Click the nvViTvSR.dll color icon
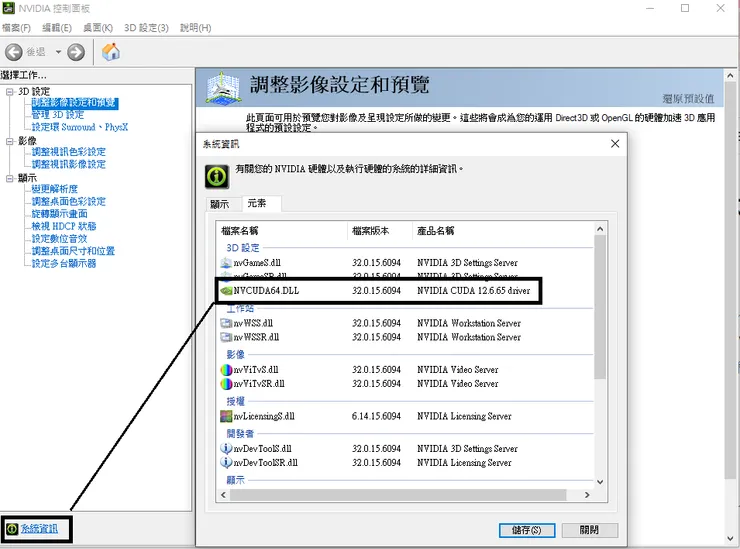740x549 pixels. pyautogui.click(x=226, y=384)
